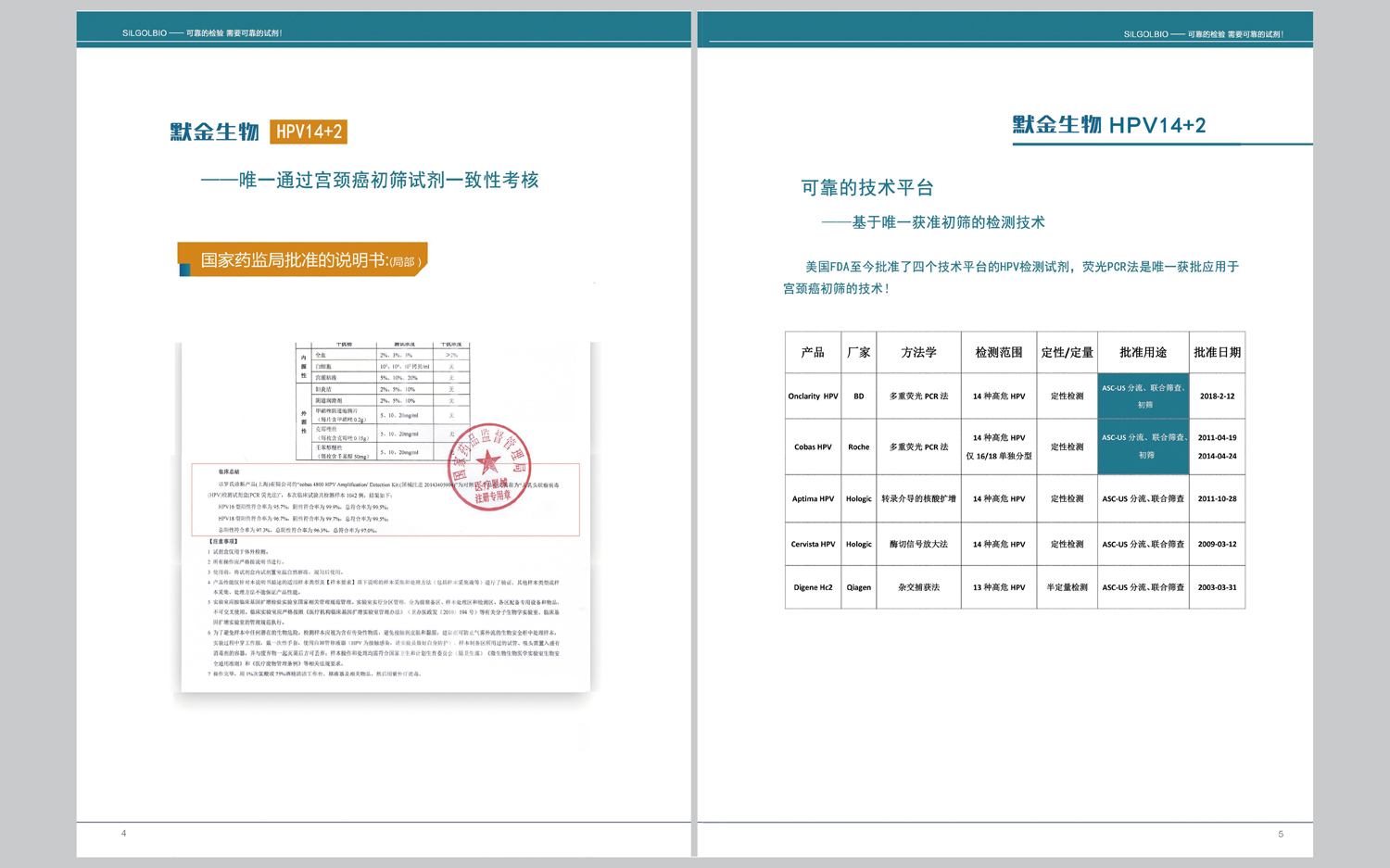Click page number 4 in footer

click(x=123, y=833)
